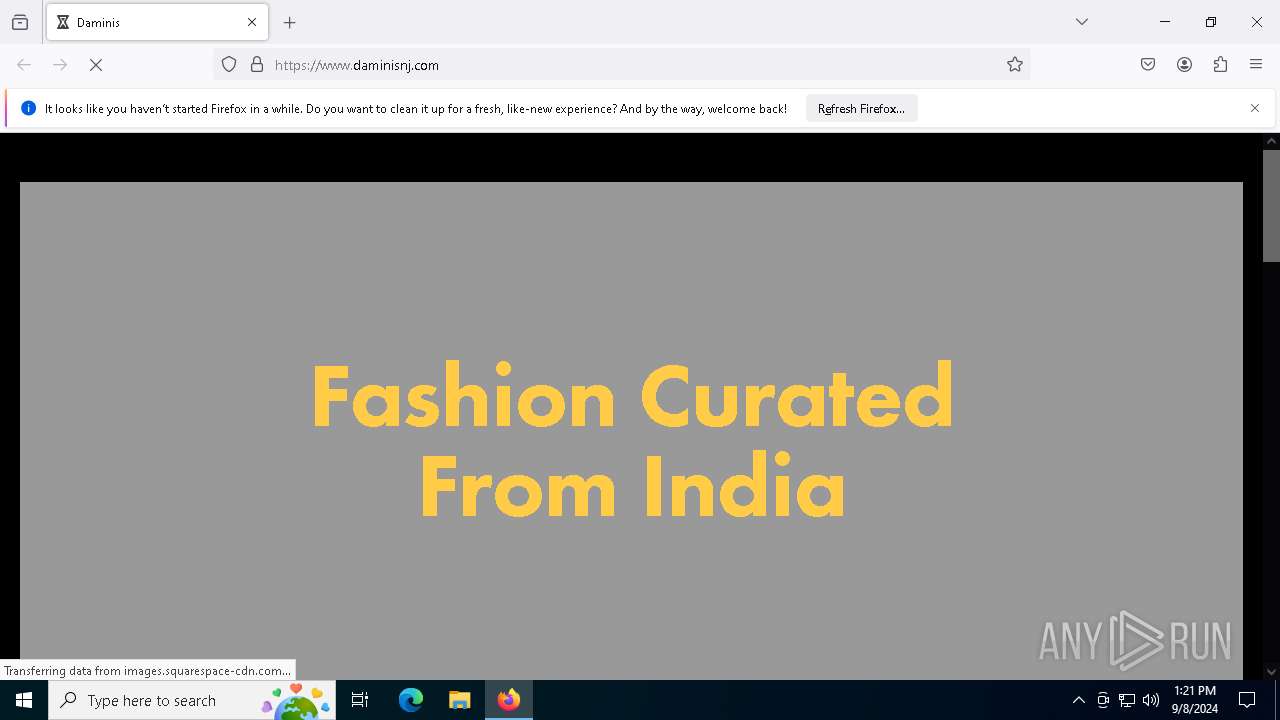1280x720 pixels.
Task: Close the Daminis tab
Action: (x=252, y=22)
